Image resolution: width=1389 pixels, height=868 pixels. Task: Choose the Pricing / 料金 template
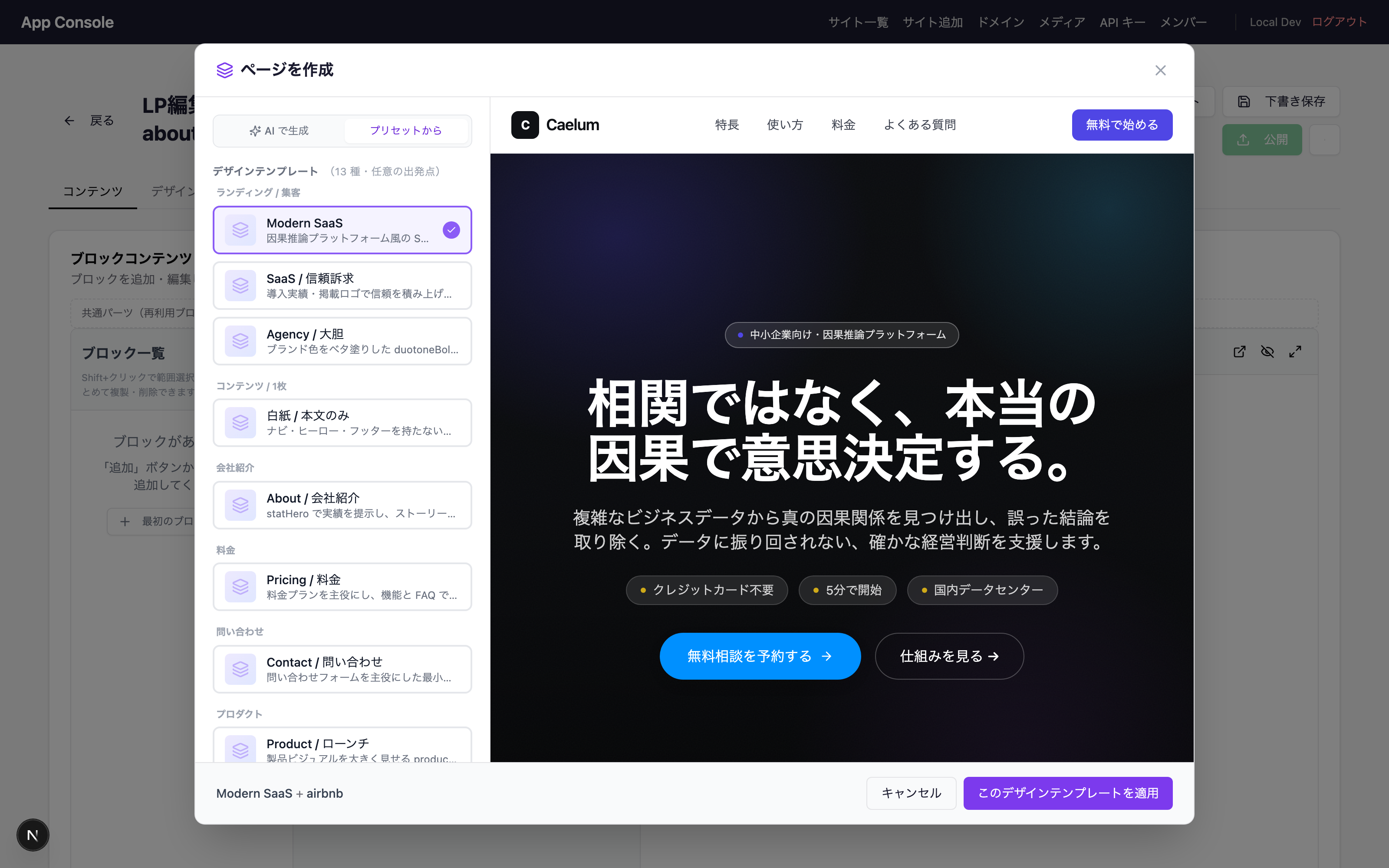[x=342, y=587]
